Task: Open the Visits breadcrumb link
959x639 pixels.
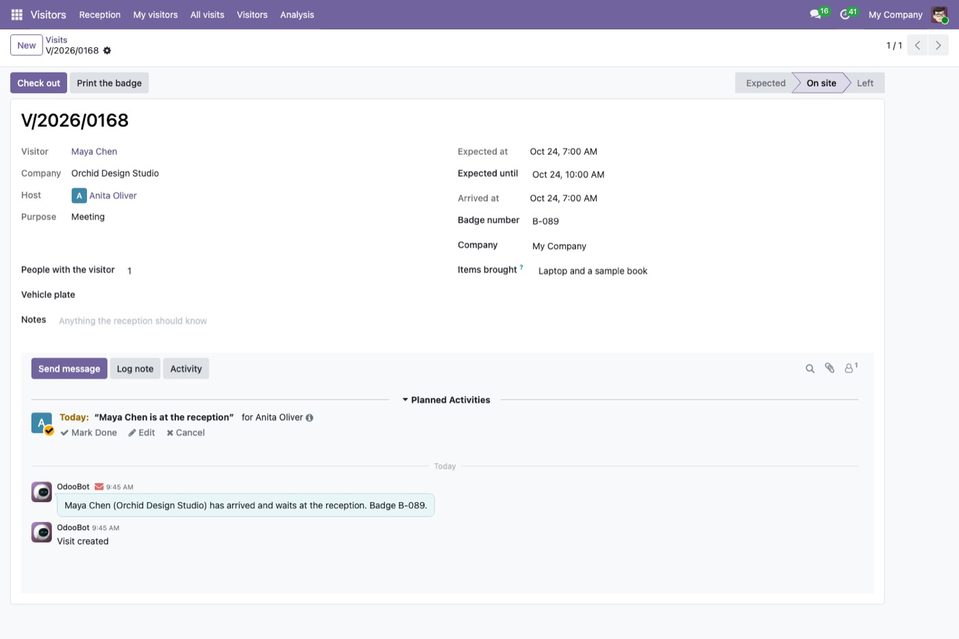Action: click(x=56, y=40)
